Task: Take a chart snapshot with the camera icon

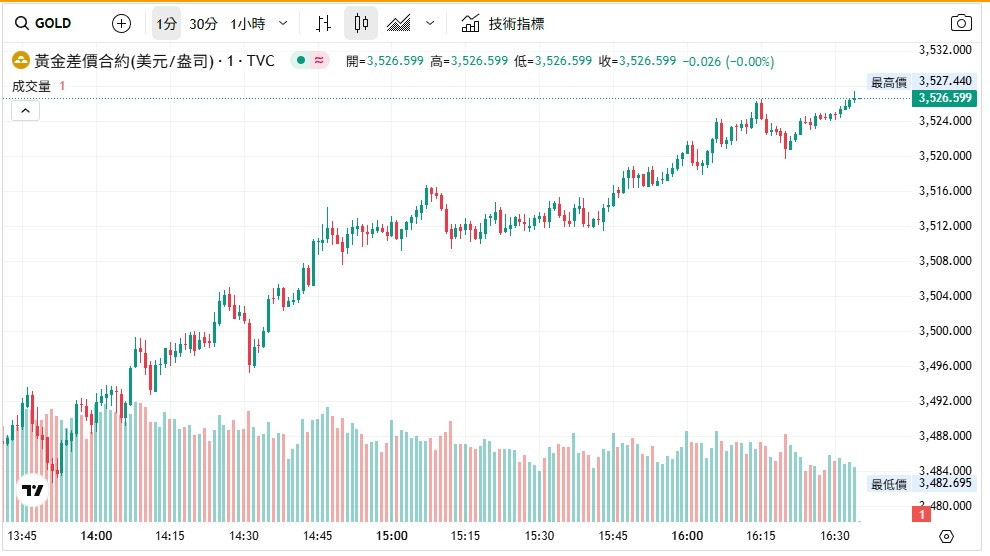Action: (960, 23)
